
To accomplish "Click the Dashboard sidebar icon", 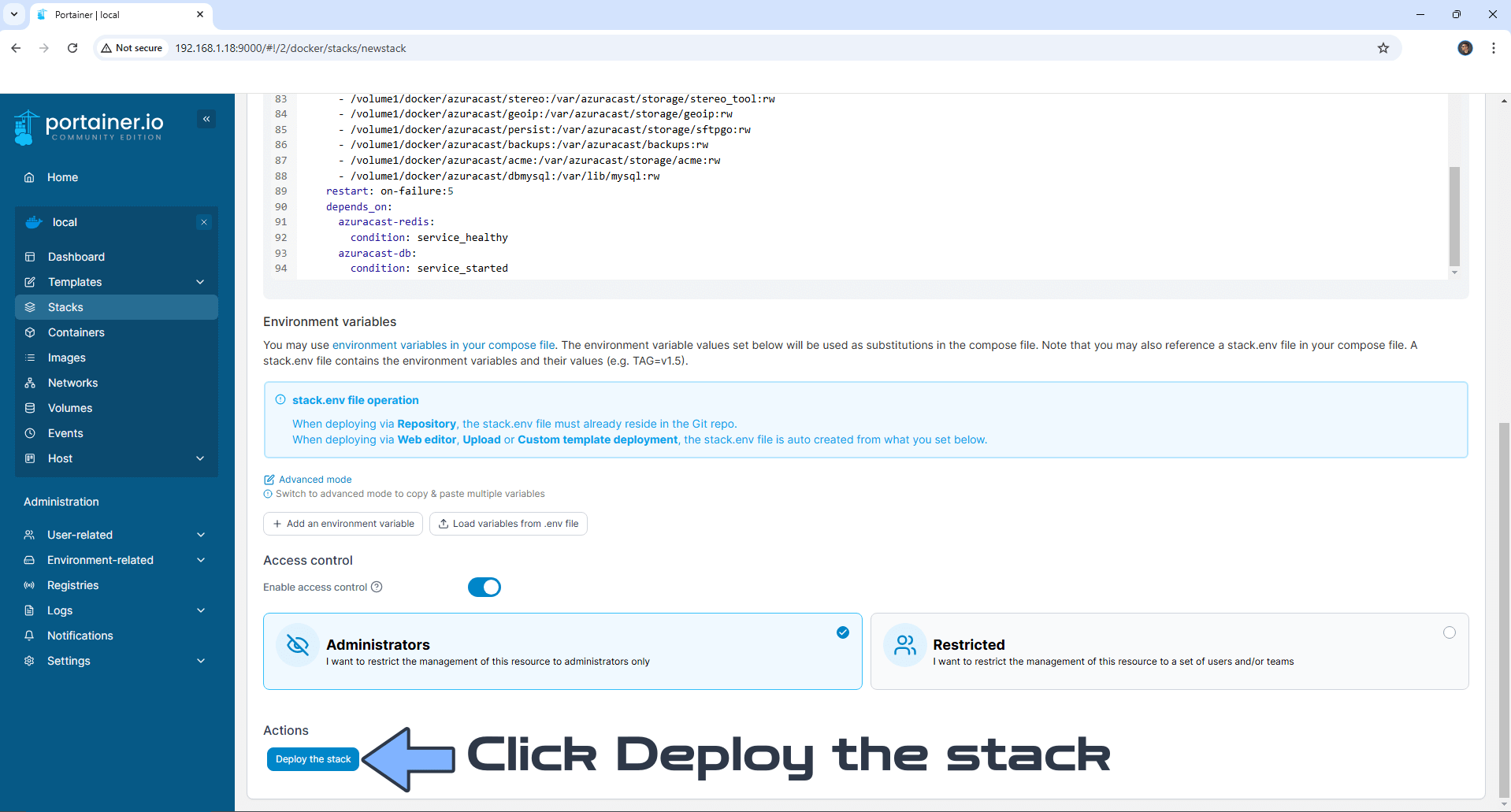I will click(x=30, y=257).
